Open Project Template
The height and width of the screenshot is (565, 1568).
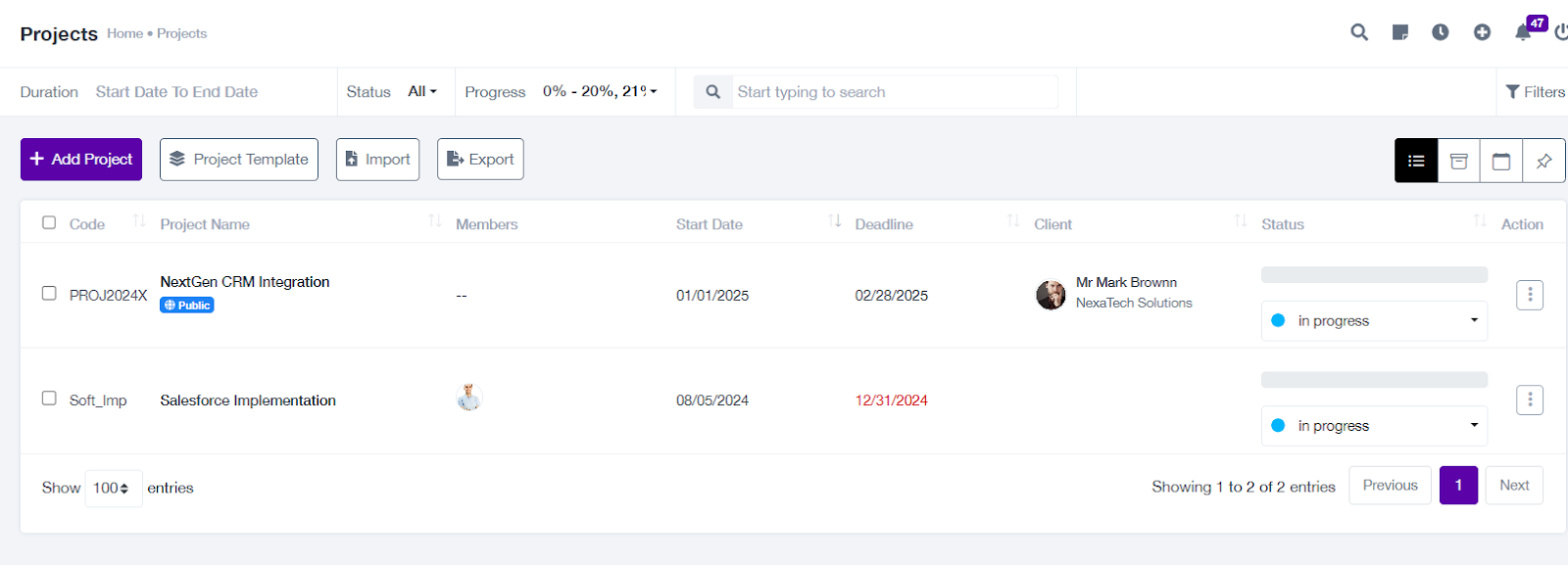[x=239, y=160]
